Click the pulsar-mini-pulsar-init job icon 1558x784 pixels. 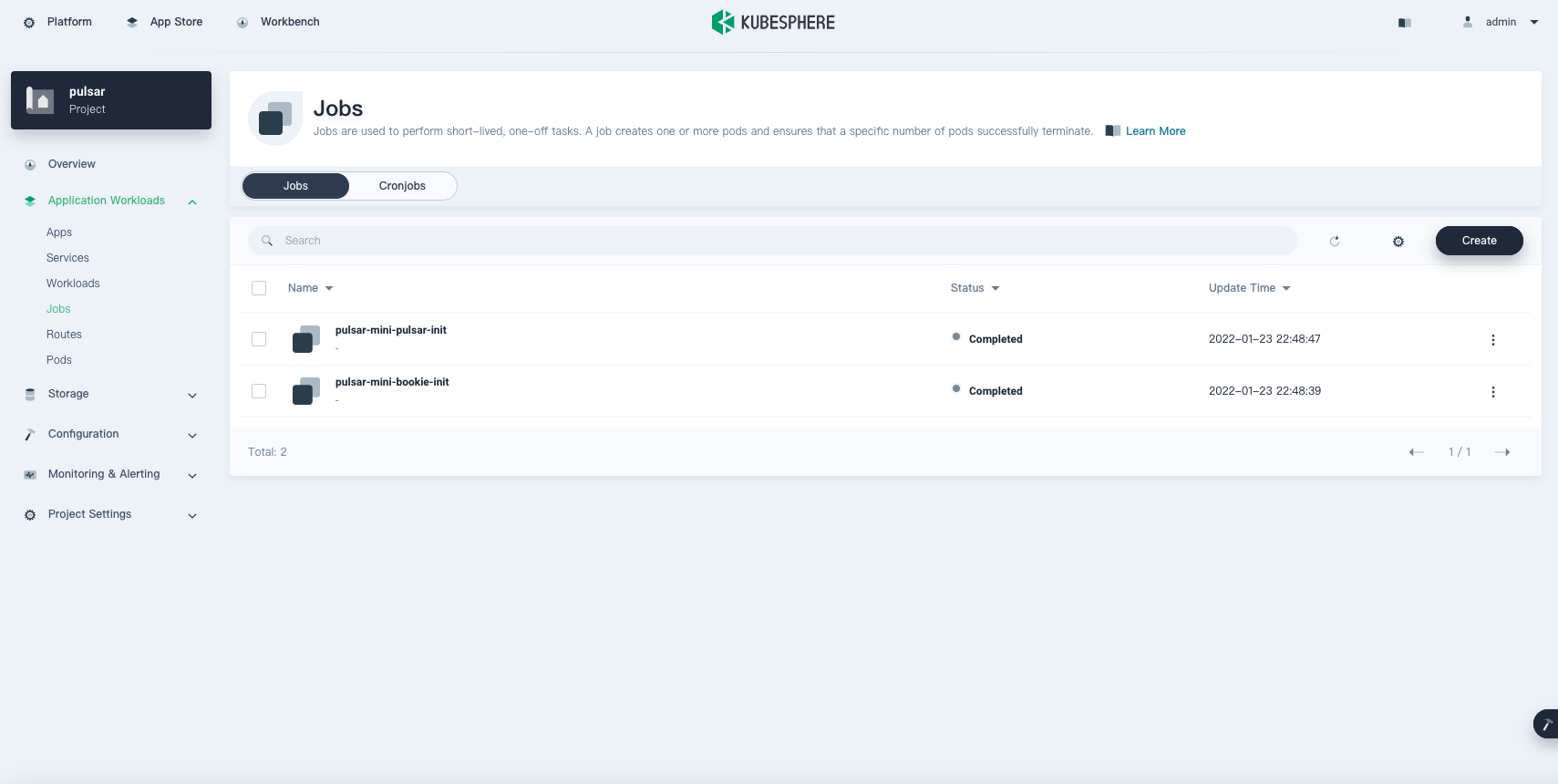tap(306, 339)
